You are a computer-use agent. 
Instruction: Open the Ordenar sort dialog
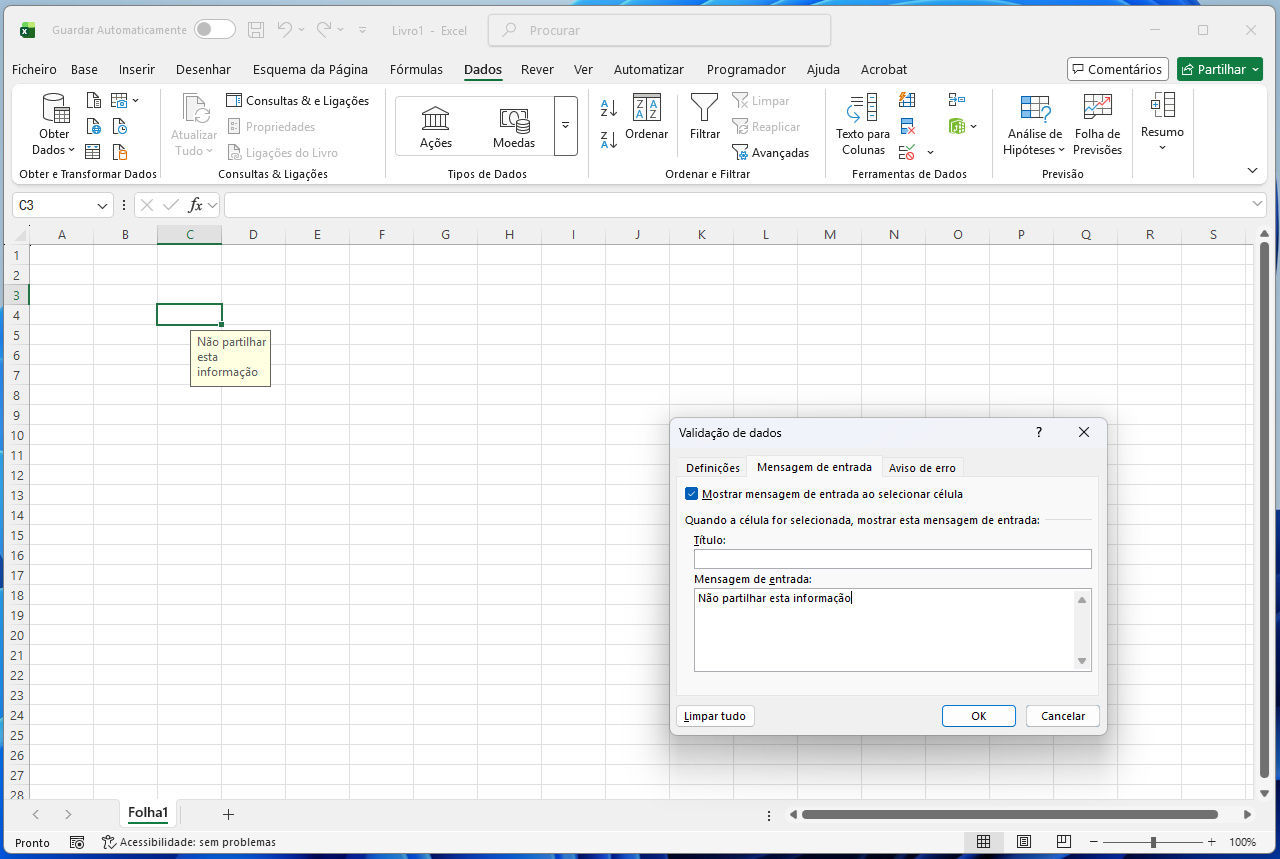coord(646,118)
